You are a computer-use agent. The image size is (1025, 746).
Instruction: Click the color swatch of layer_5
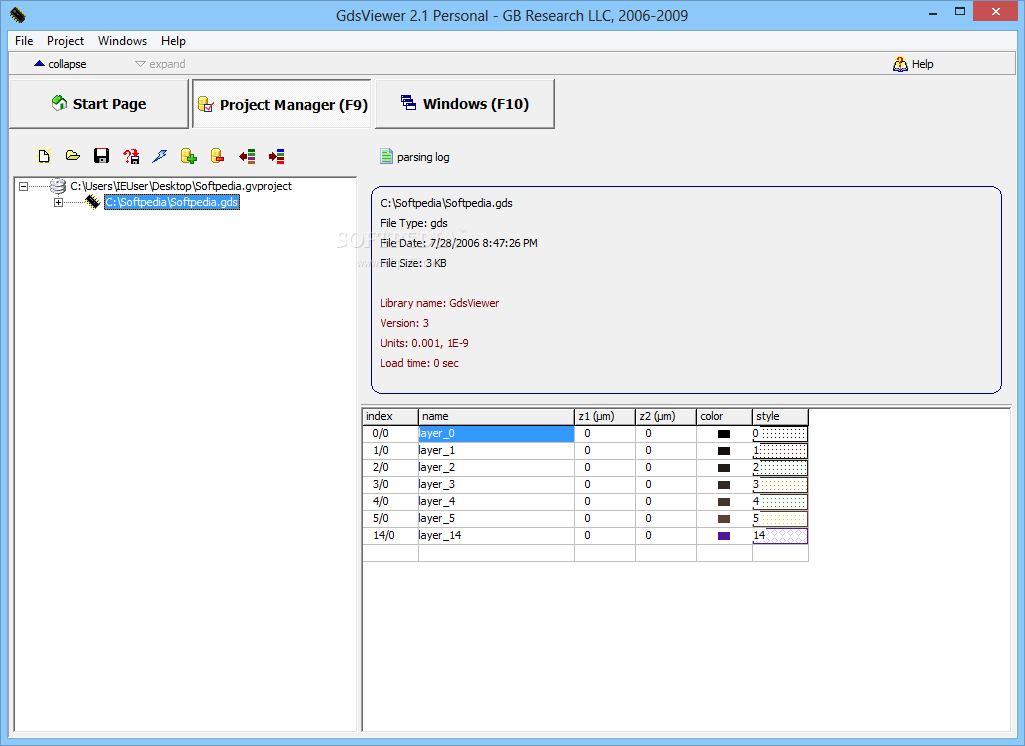click(724, 519)
